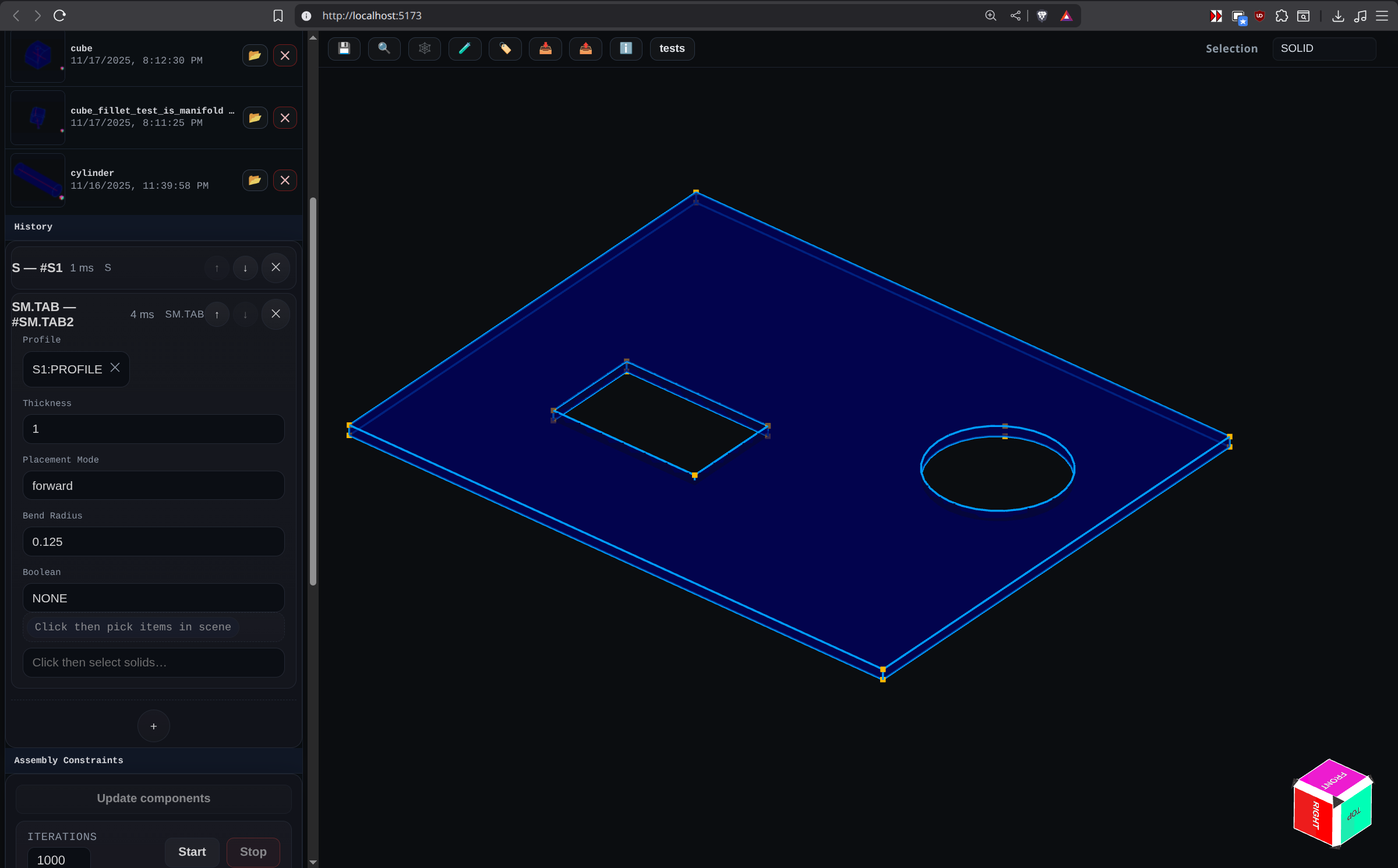
Task: Remove S1:PROFILE from Profile selection
Action: coord(115,367)
